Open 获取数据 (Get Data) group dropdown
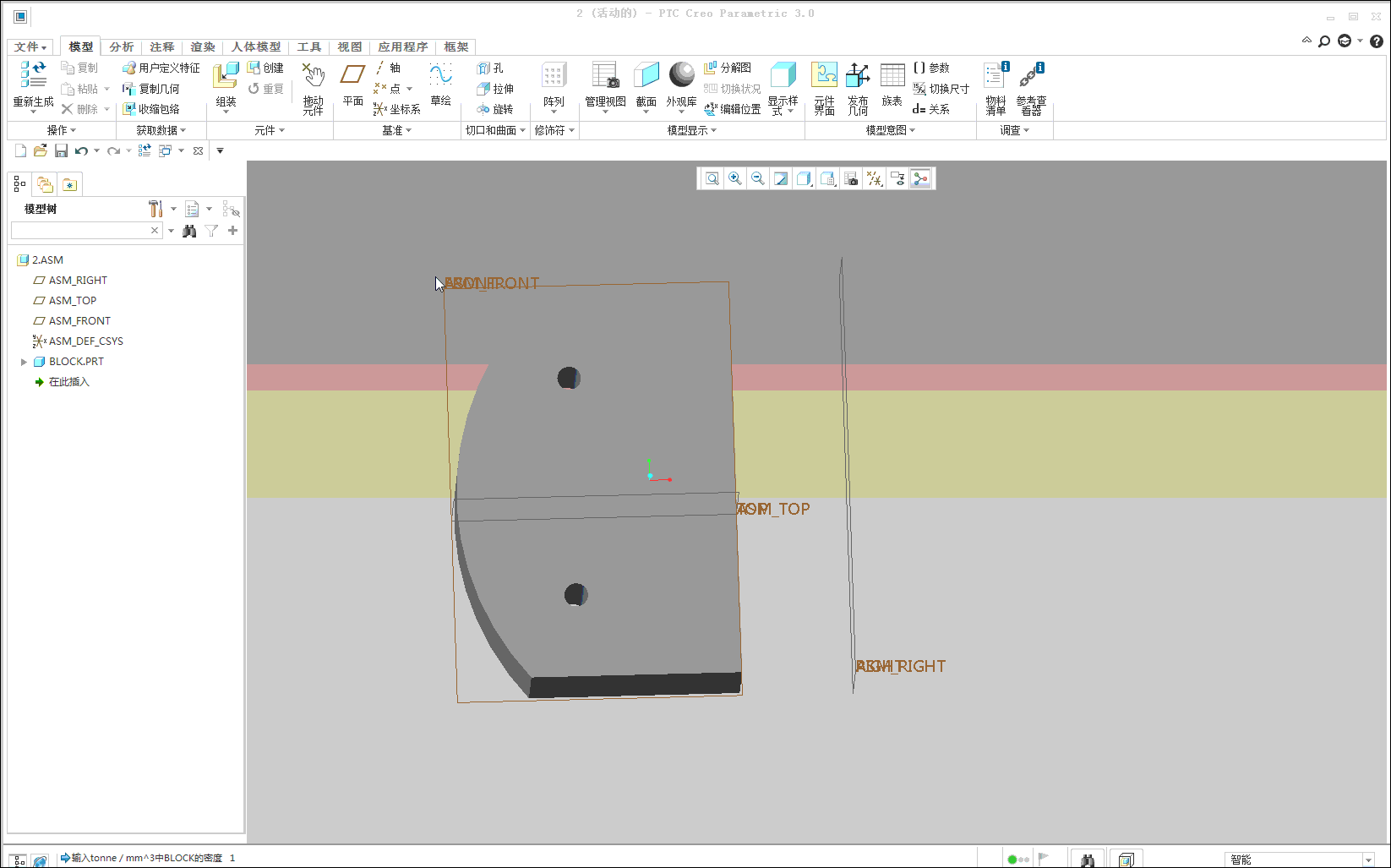The height and width of the screenshot is (868, 1391). click(161, 130)
